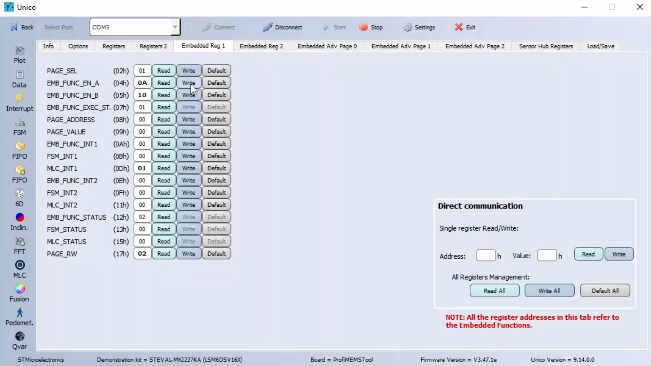Viewport: 651px width, 366px height.
Task: Click the Disconnect toolbar button
Action: click(282, 27)
